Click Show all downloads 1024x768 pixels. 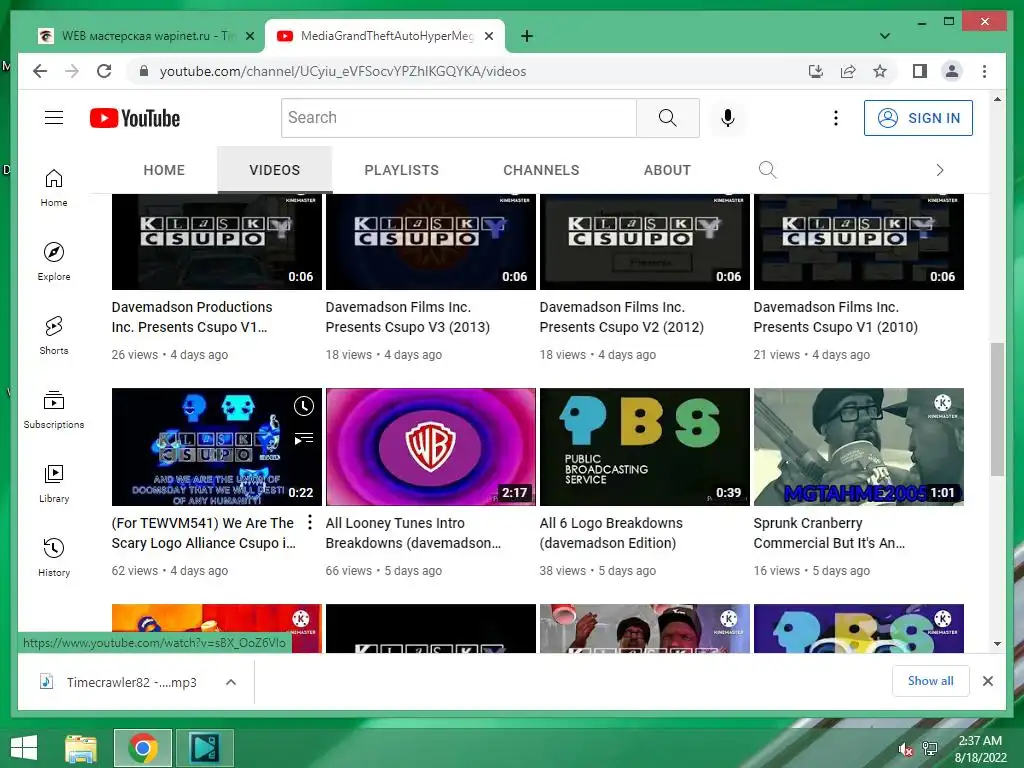[x=931, y=680]
